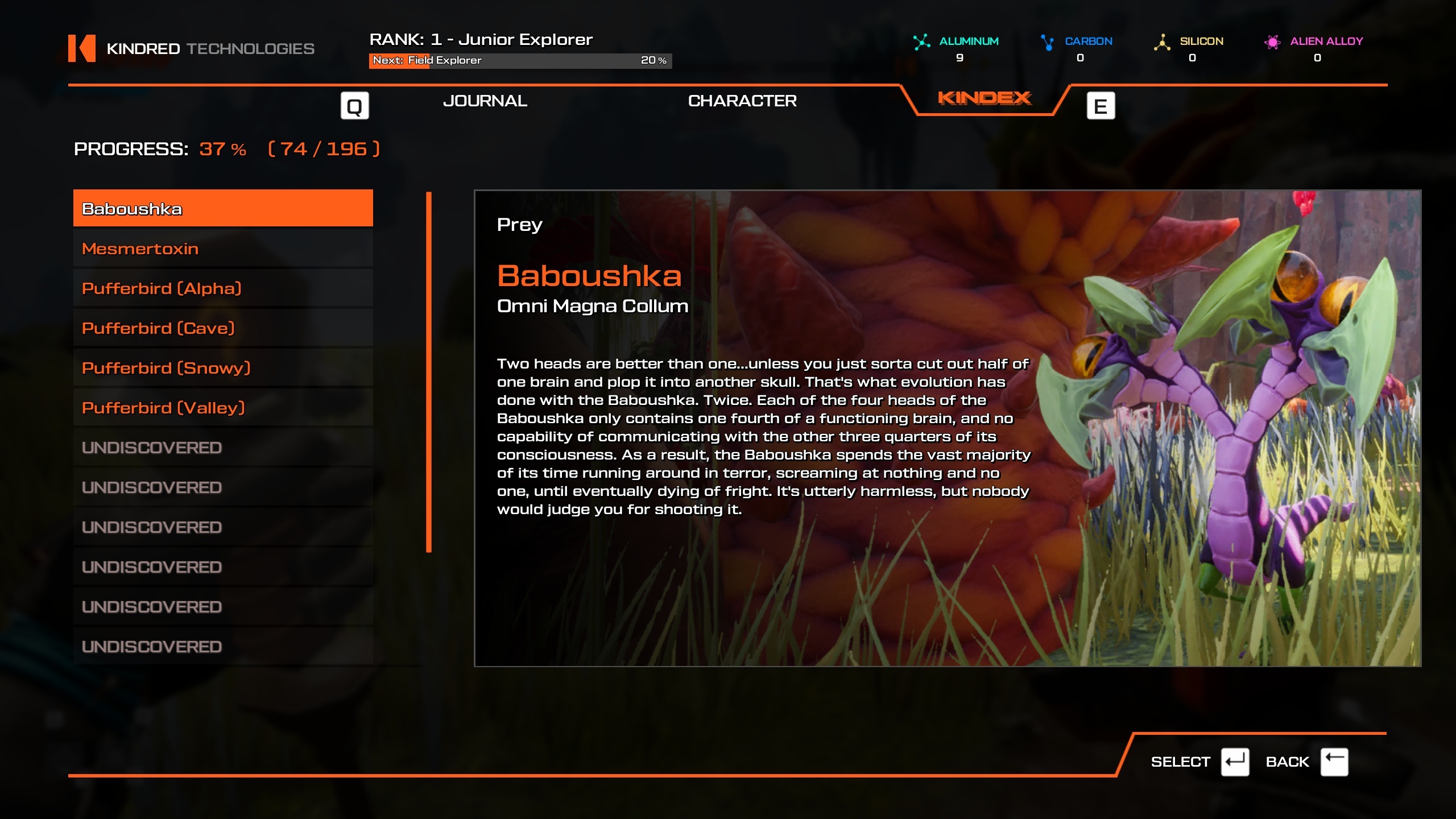
Task: Click the 'Omni Magna Collum' scientific name
Action: tap(593, 306)
